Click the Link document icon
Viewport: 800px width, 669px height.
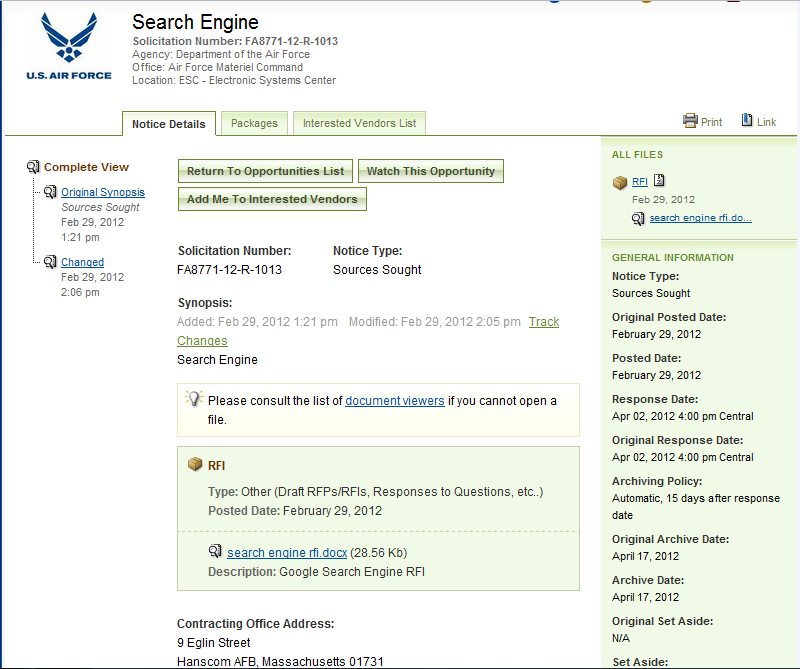[747, 120]
